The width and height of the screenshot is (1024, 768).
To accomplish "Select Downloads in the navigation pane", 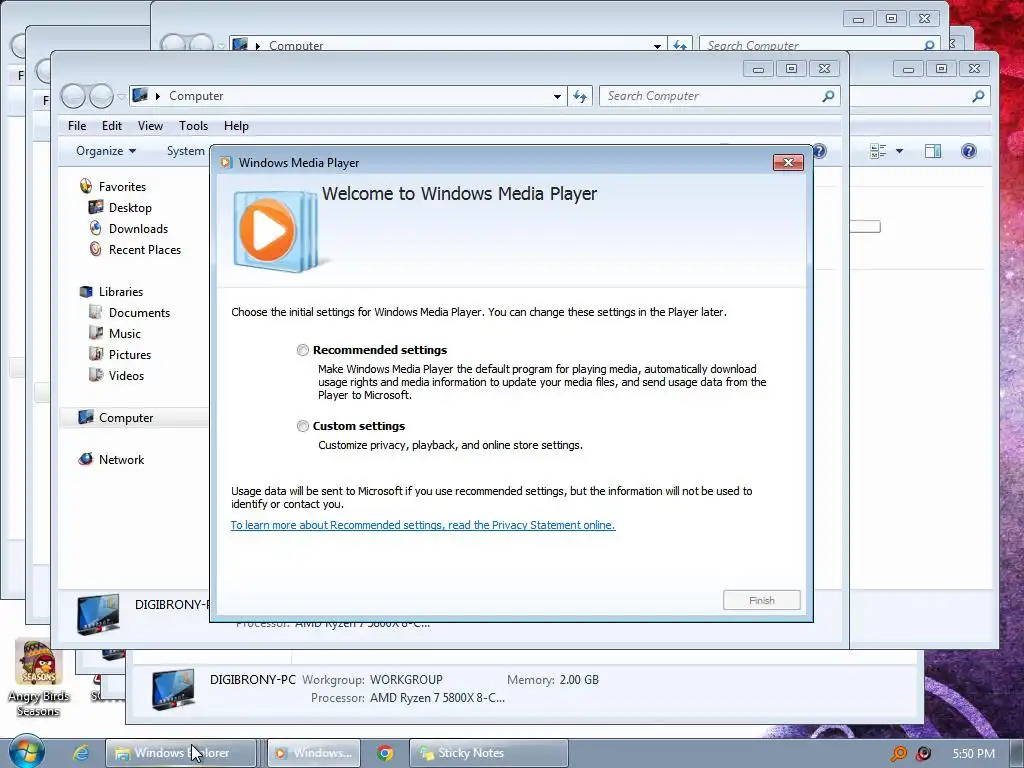I will (138, 229).
